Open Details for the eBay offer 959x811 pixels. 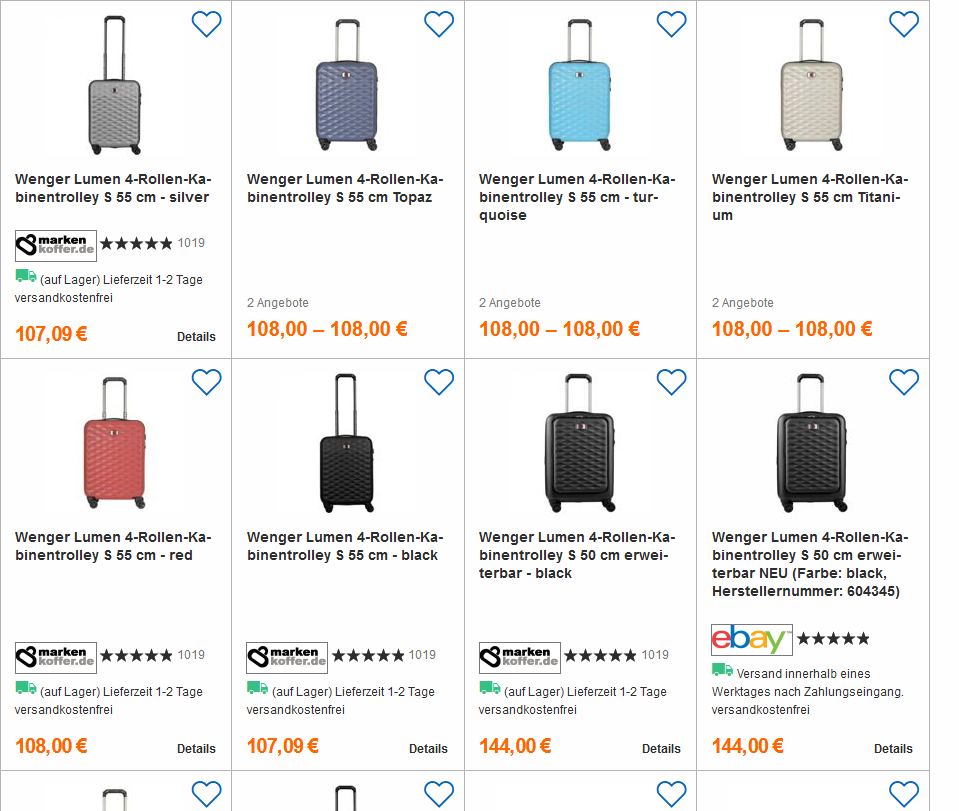tap(893, 749)
